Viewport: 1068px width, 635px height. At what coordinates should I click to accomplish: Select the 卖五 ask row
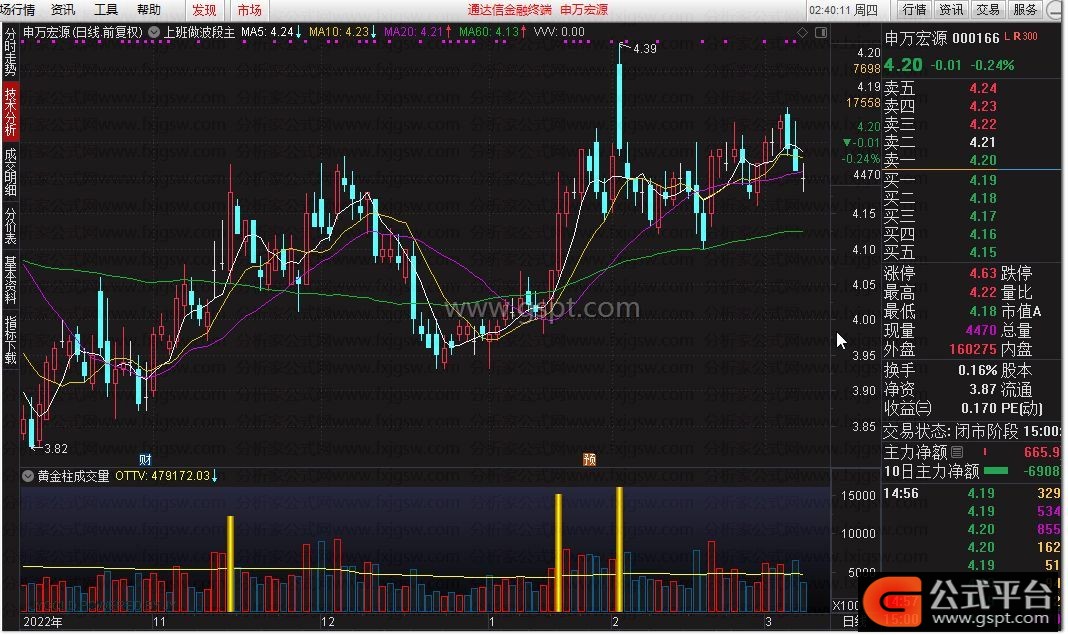(971, 88)
